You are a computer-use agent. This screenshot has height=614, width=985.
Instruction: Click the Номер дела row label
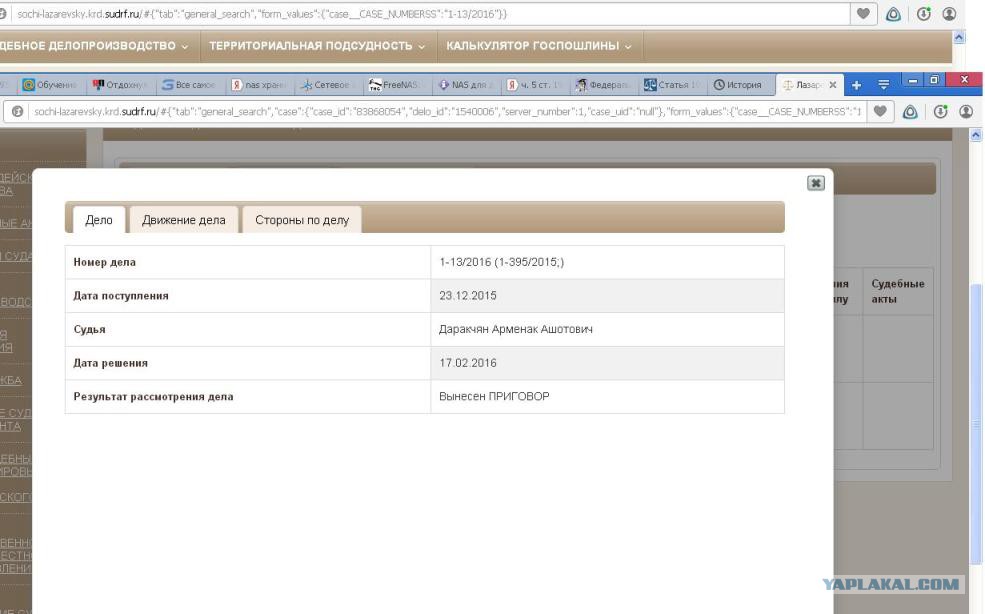[104, 262]
